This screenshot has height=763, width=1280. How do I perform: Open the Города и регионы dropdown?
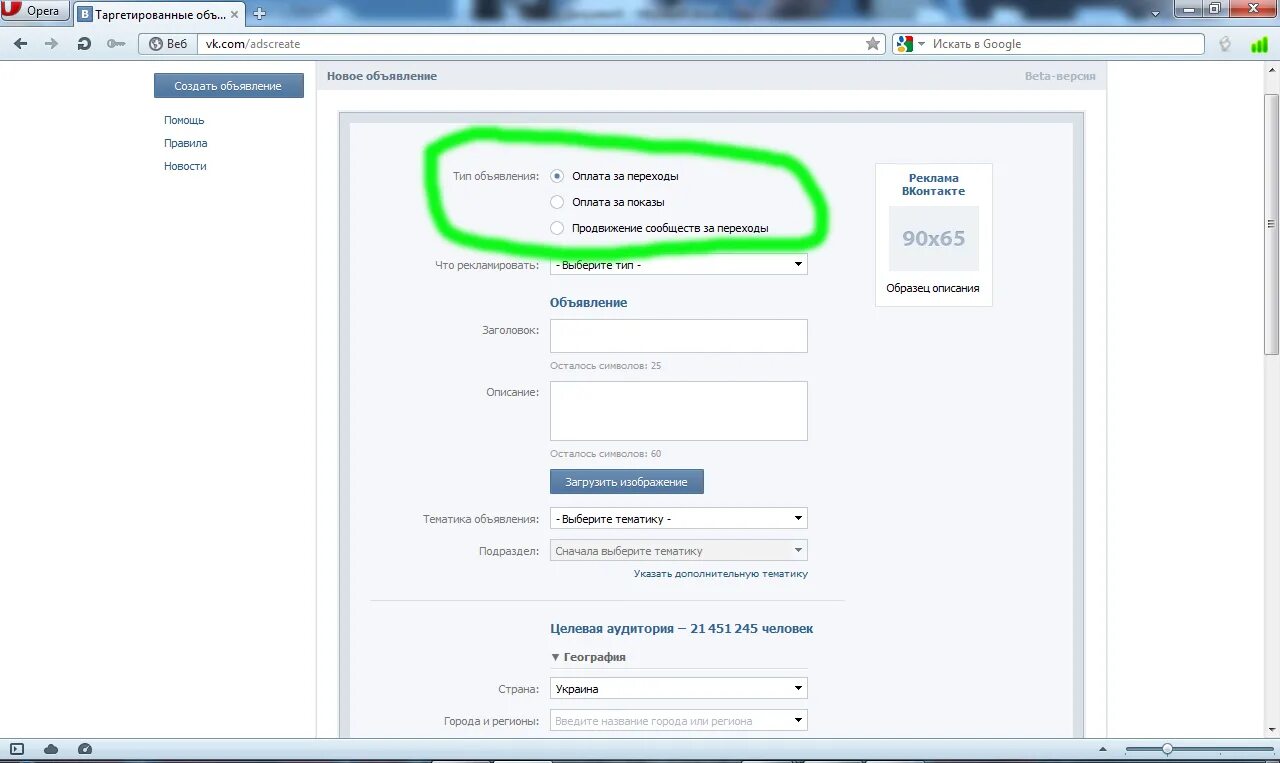(678, 721)
